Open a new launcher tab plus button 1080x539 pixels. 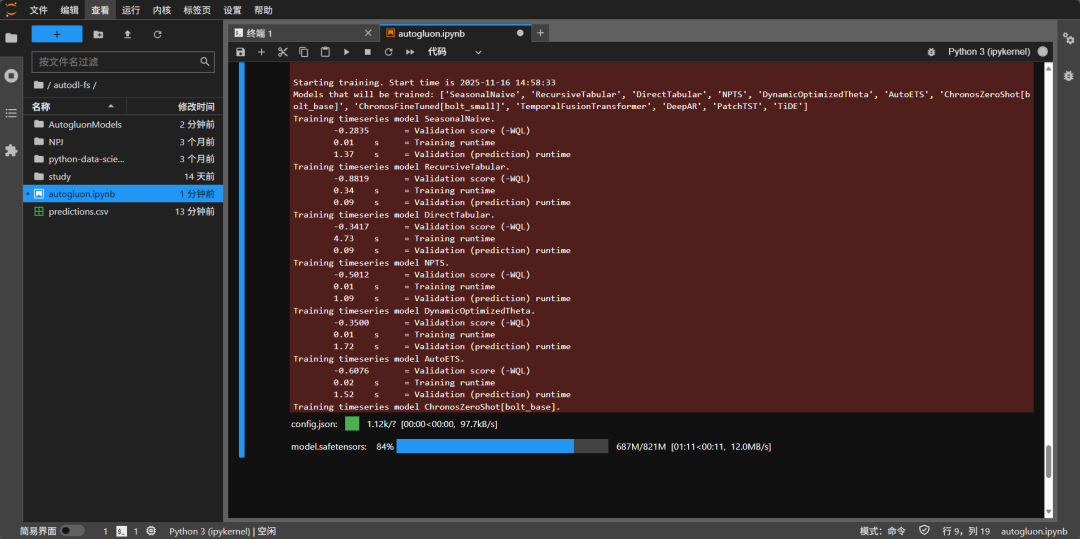pos(540,33)
